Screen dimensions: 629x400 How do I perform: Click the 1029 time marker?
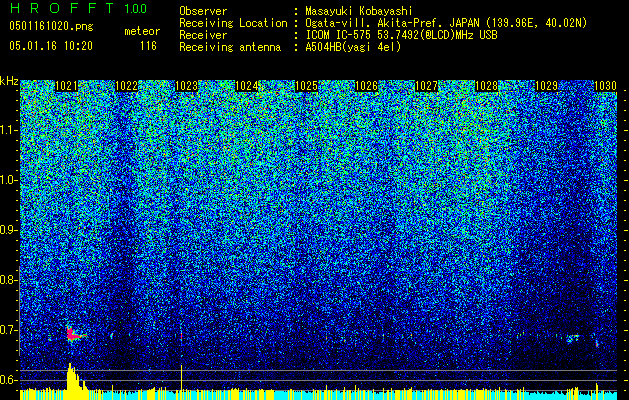tap(546, 86)
